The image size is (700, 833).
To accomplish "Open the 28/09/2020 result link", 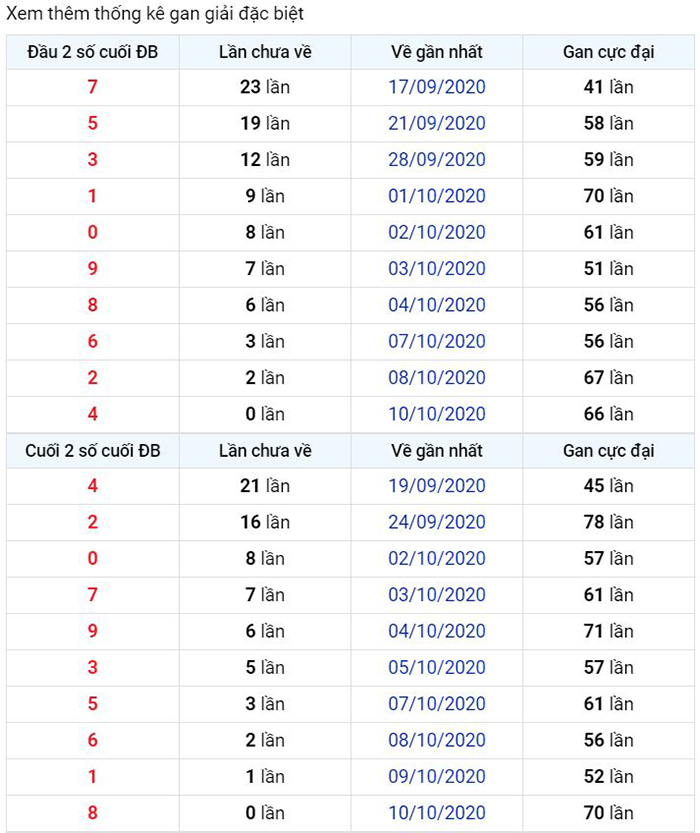I will coord(437,159).
